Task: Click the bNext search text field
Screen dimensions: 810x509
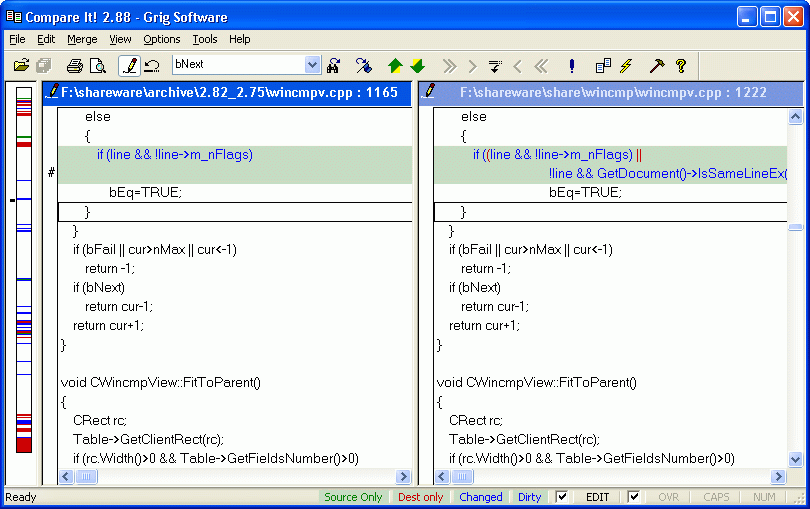Action: [x=239, y=64]
